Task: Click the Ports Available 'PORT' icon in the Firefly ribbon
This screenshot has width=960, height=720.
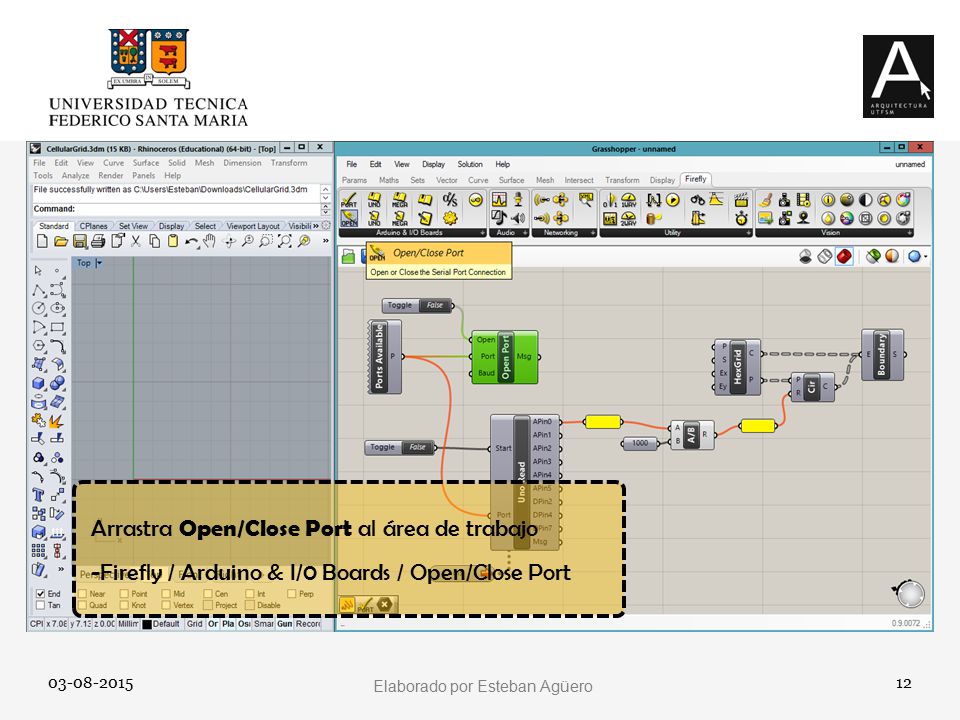Action: coord(349,200)
